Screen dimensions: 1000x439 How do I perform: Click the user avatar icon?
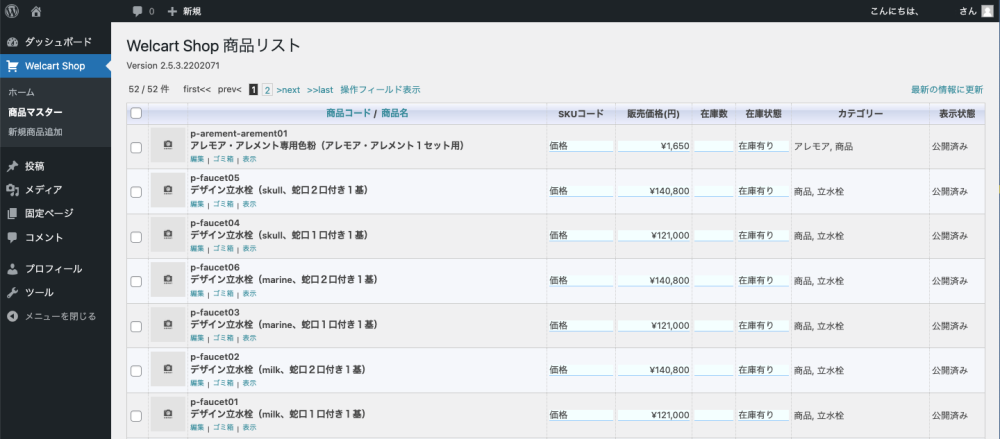pyautogui.click(x=987, y=11)
